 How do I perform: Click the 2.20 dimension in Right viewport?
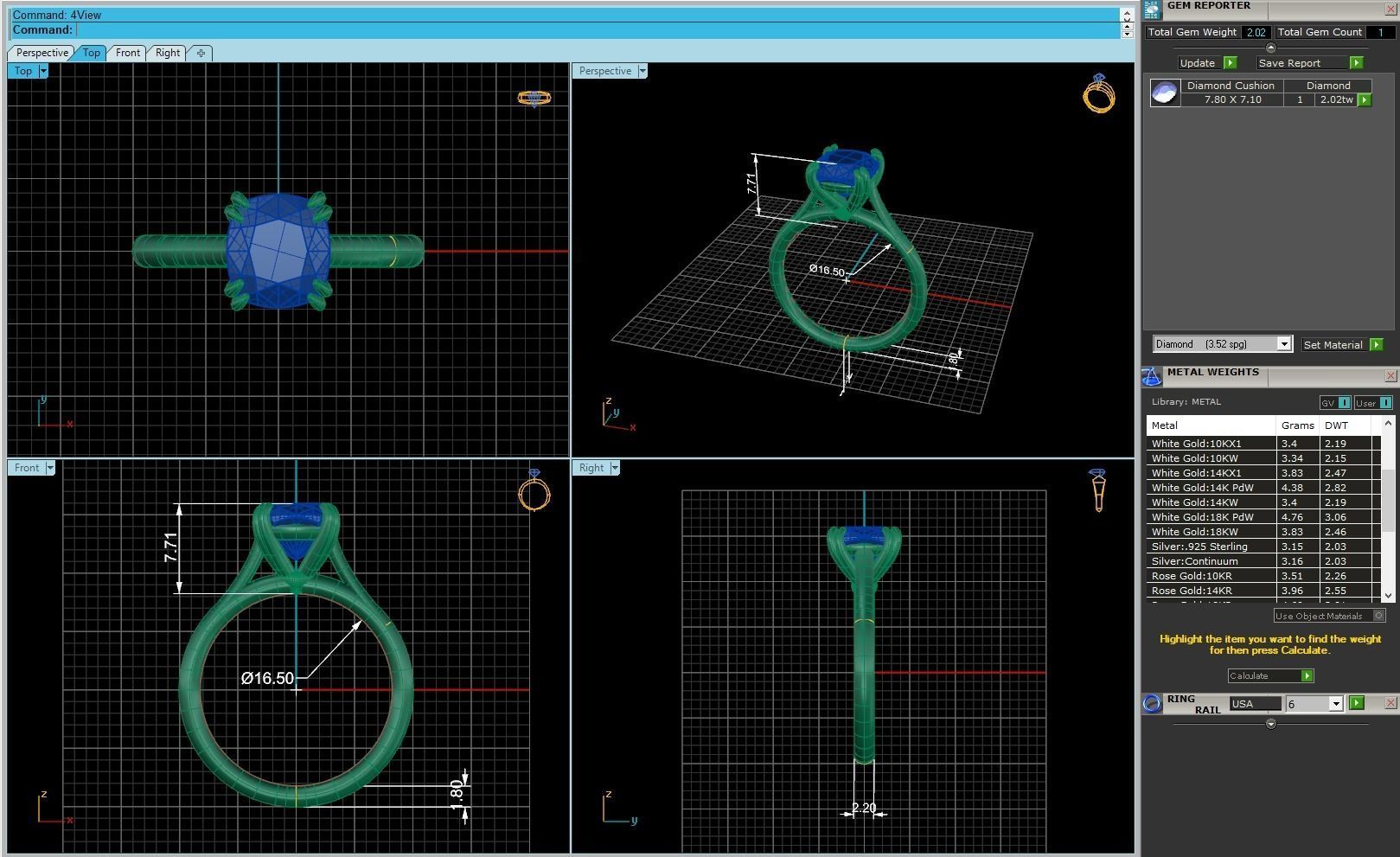click(x=864, y=808)
